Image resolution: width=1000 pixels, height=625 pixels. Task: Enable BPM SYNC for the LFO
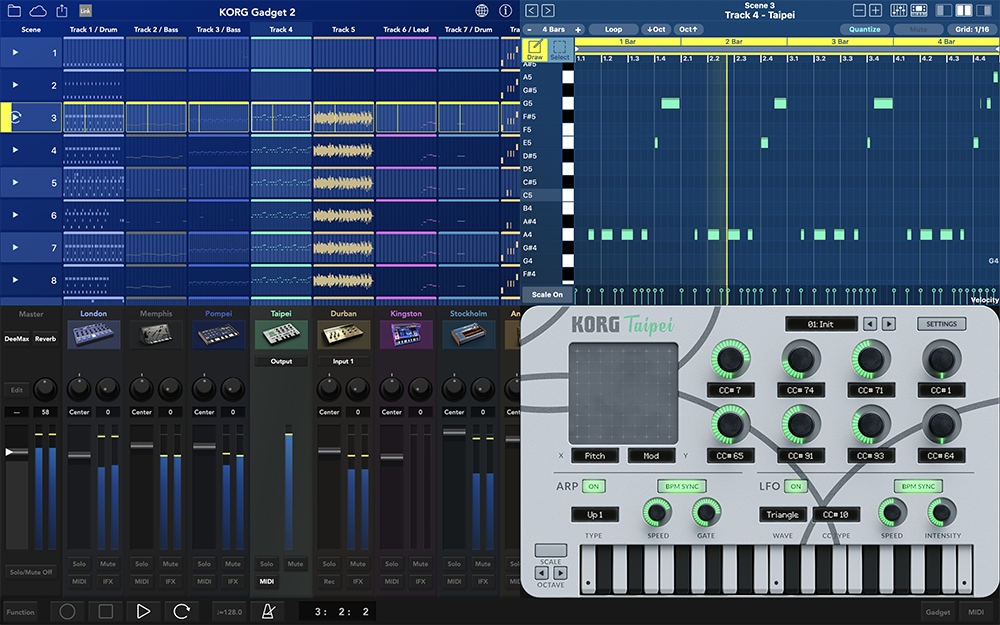point(920,486)
